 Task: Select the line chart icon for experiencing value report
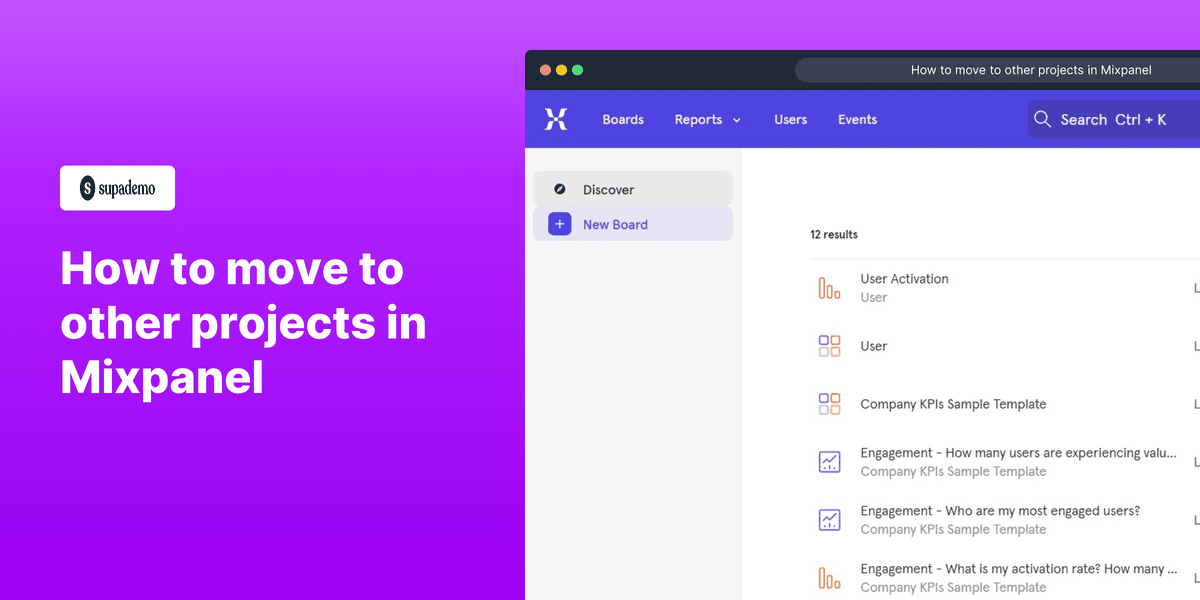(x=829, y=461)
